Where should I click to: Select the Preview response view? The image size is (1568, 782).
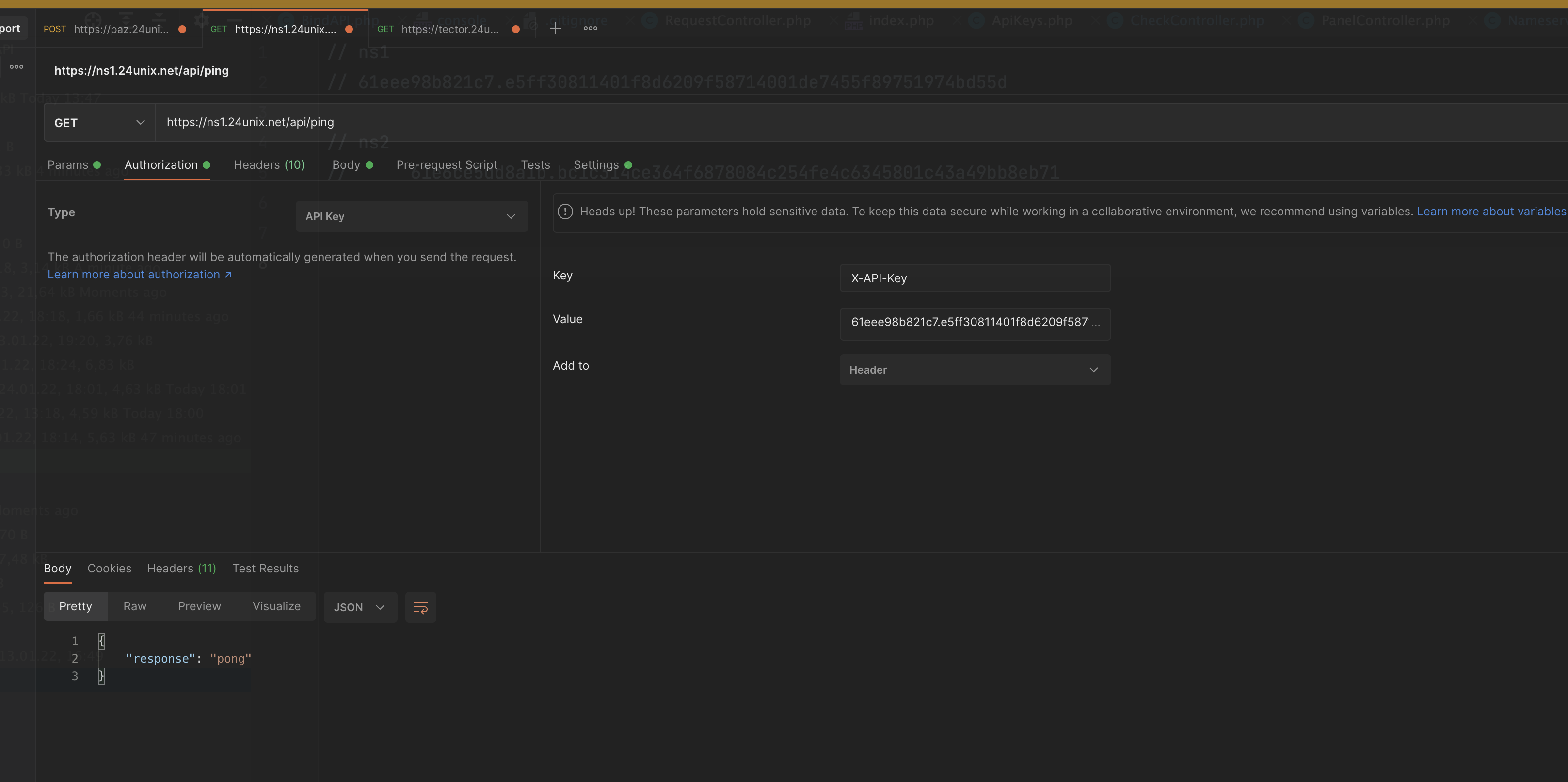click(199, 606)
